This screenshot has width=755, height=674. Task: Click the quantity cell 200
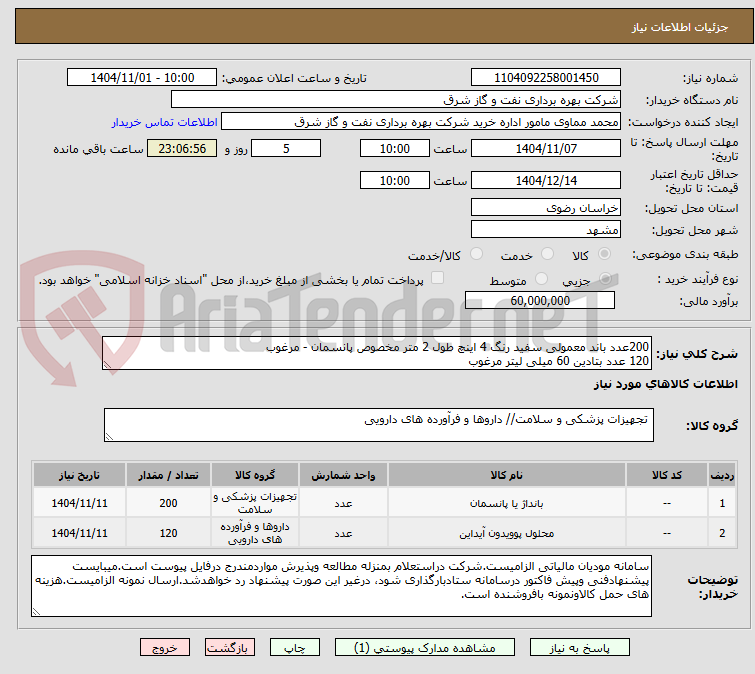coord(169,503)
